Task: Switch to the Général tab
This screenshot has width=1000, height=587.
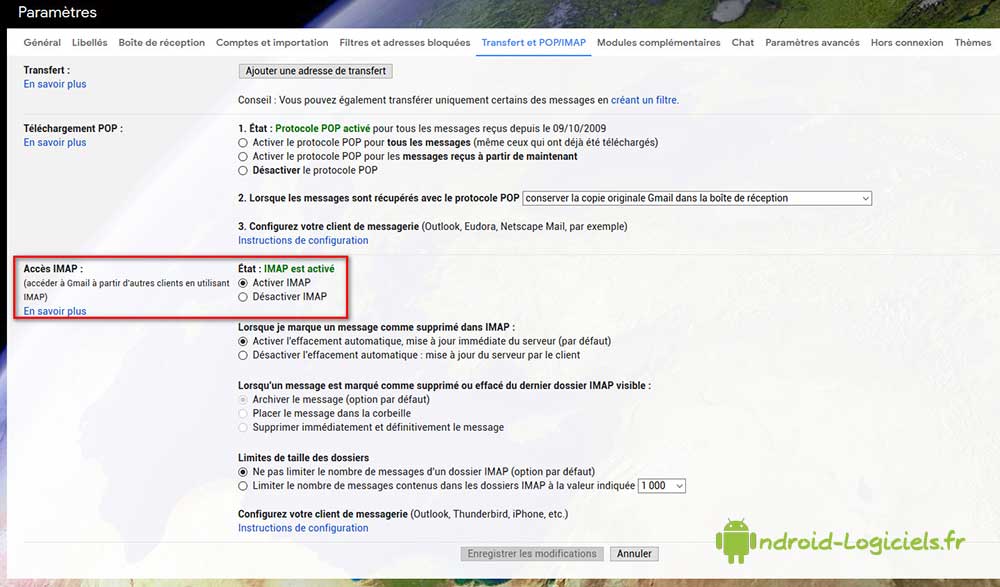Action: [42, 43]
